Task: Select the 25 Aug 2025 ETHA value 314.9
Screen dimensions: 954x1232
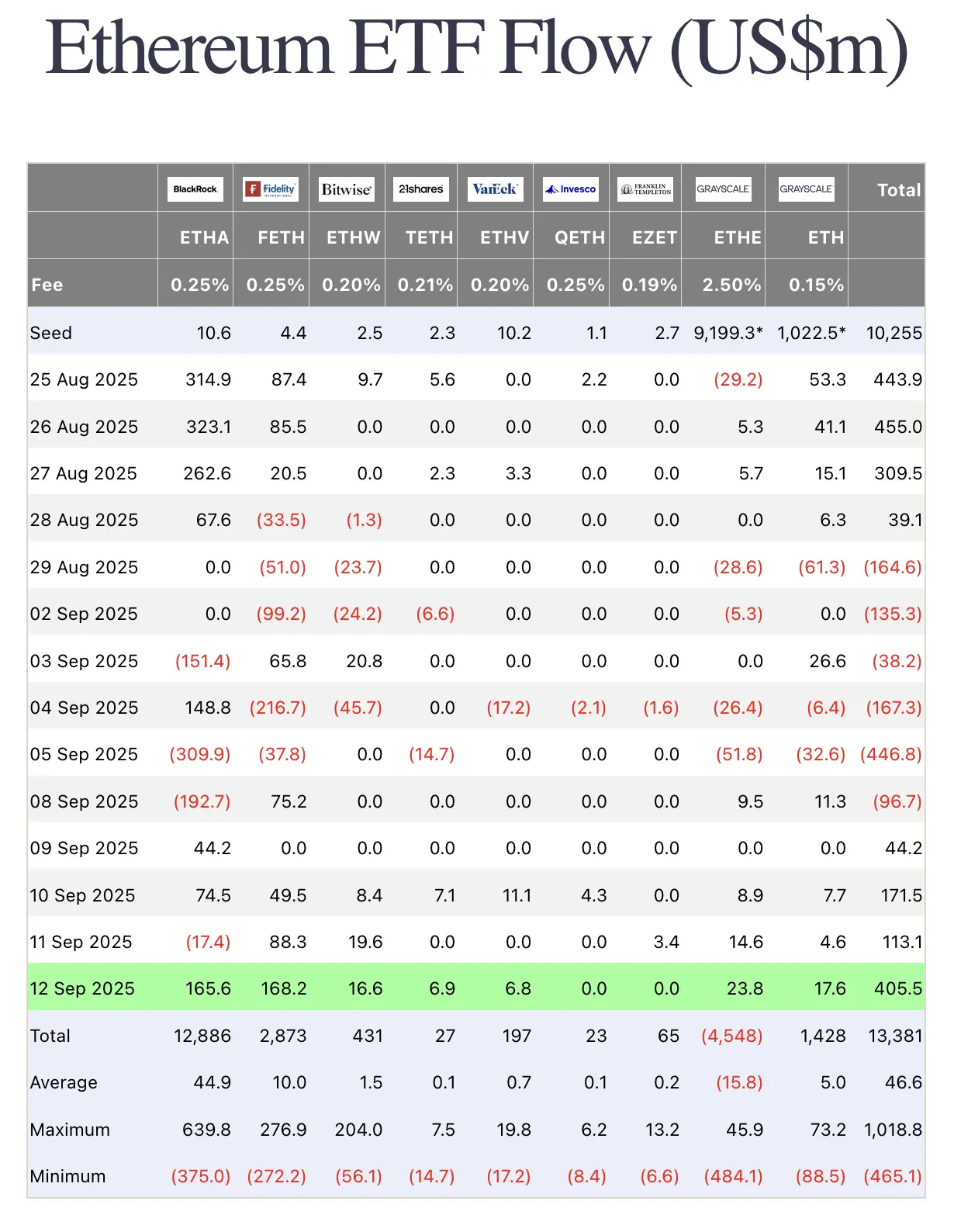Action: click(208, 379)
